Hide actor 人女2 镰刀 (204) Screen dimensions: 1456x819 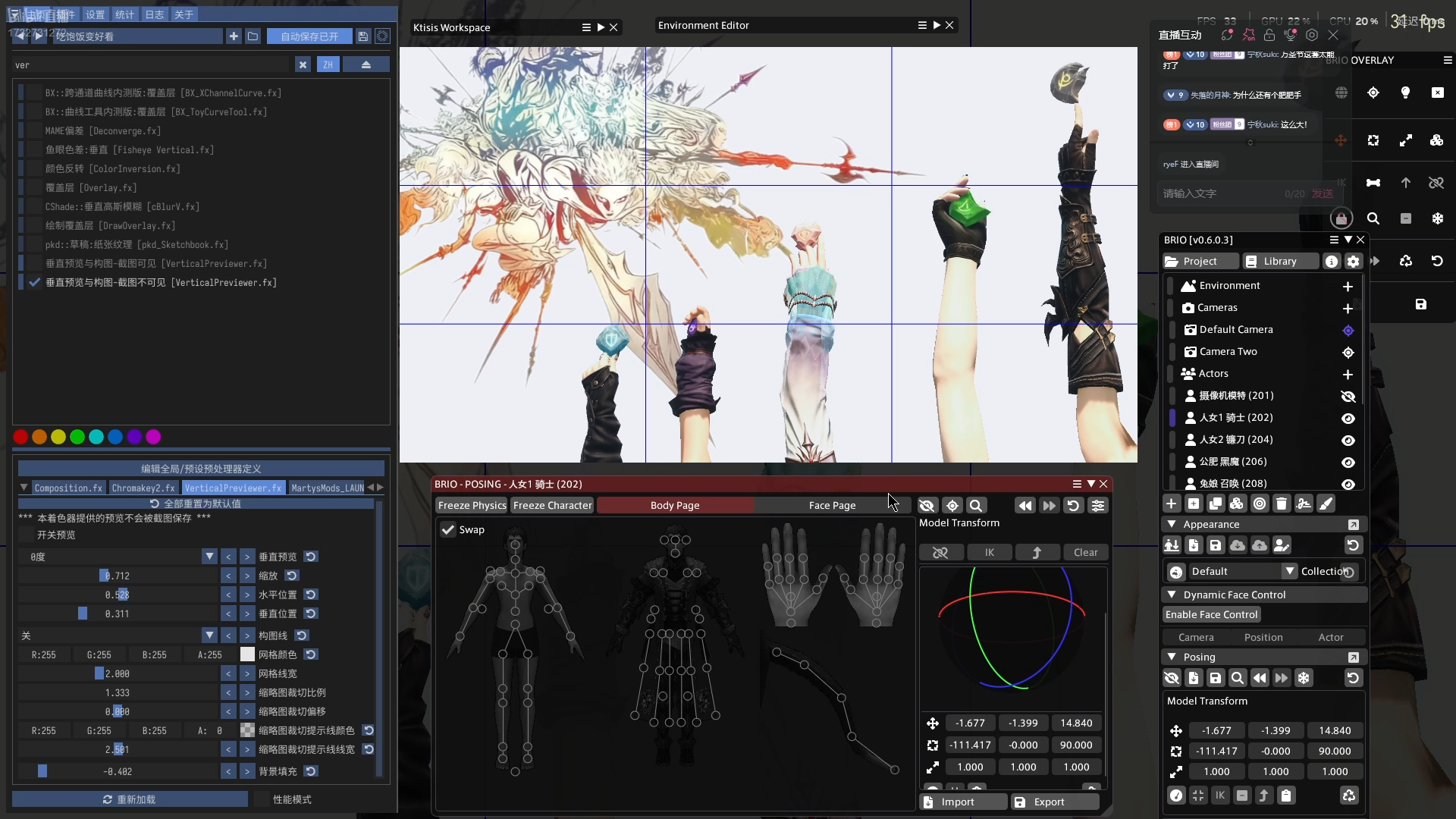click(1348, 440)
